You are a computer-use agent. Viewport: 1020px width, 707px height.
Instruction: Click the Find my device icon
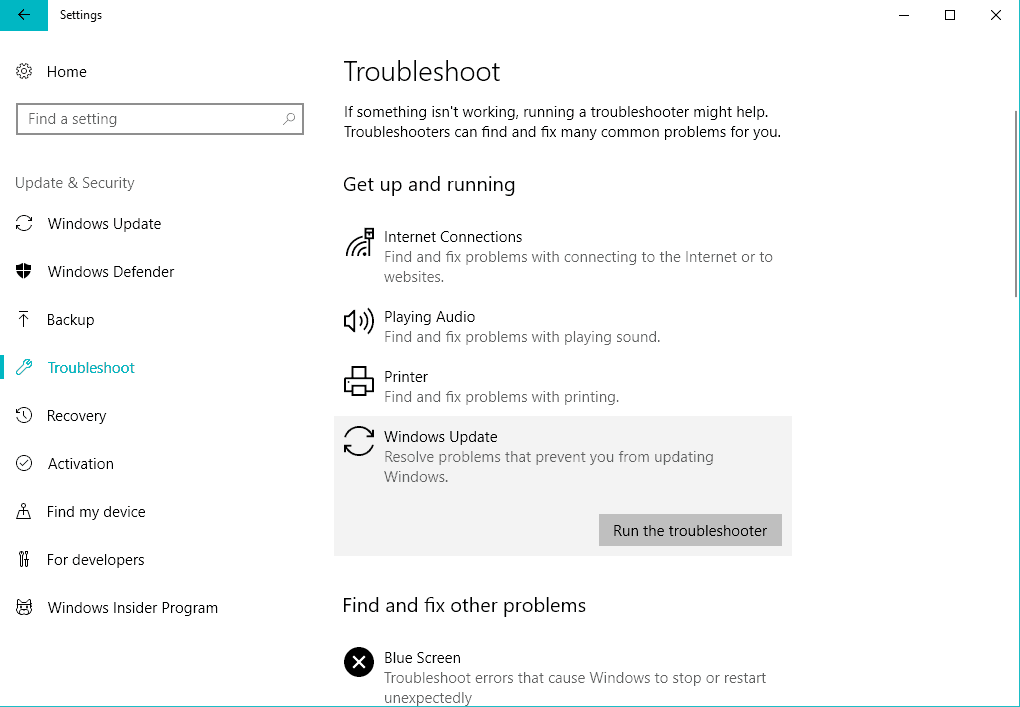coord(24,512)
